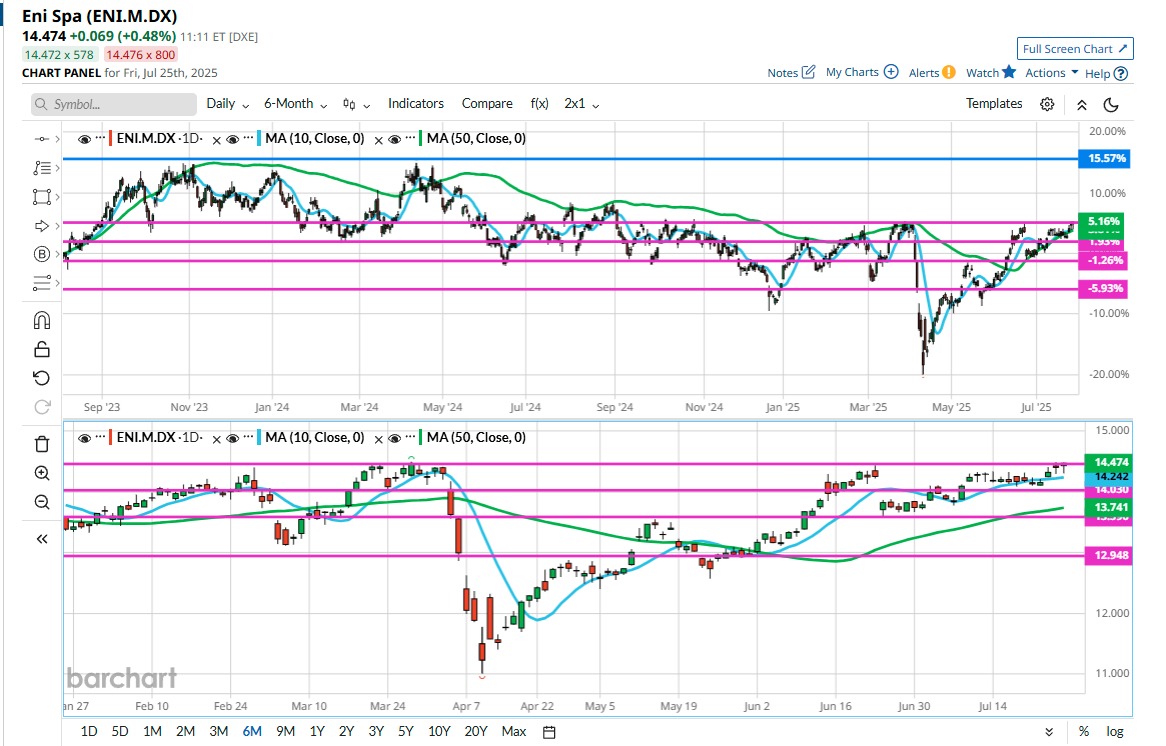Open the 6-Month period dropdown
Viewport: 1166px width, 746px height.
[295, 104]
